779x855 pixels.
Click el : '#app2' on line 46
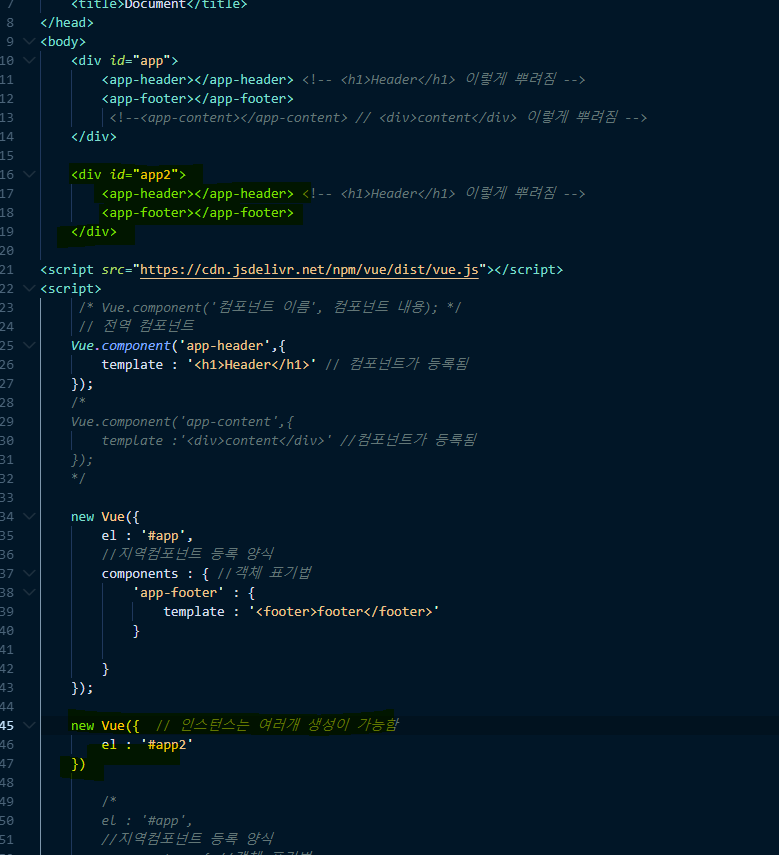[147, 745]
